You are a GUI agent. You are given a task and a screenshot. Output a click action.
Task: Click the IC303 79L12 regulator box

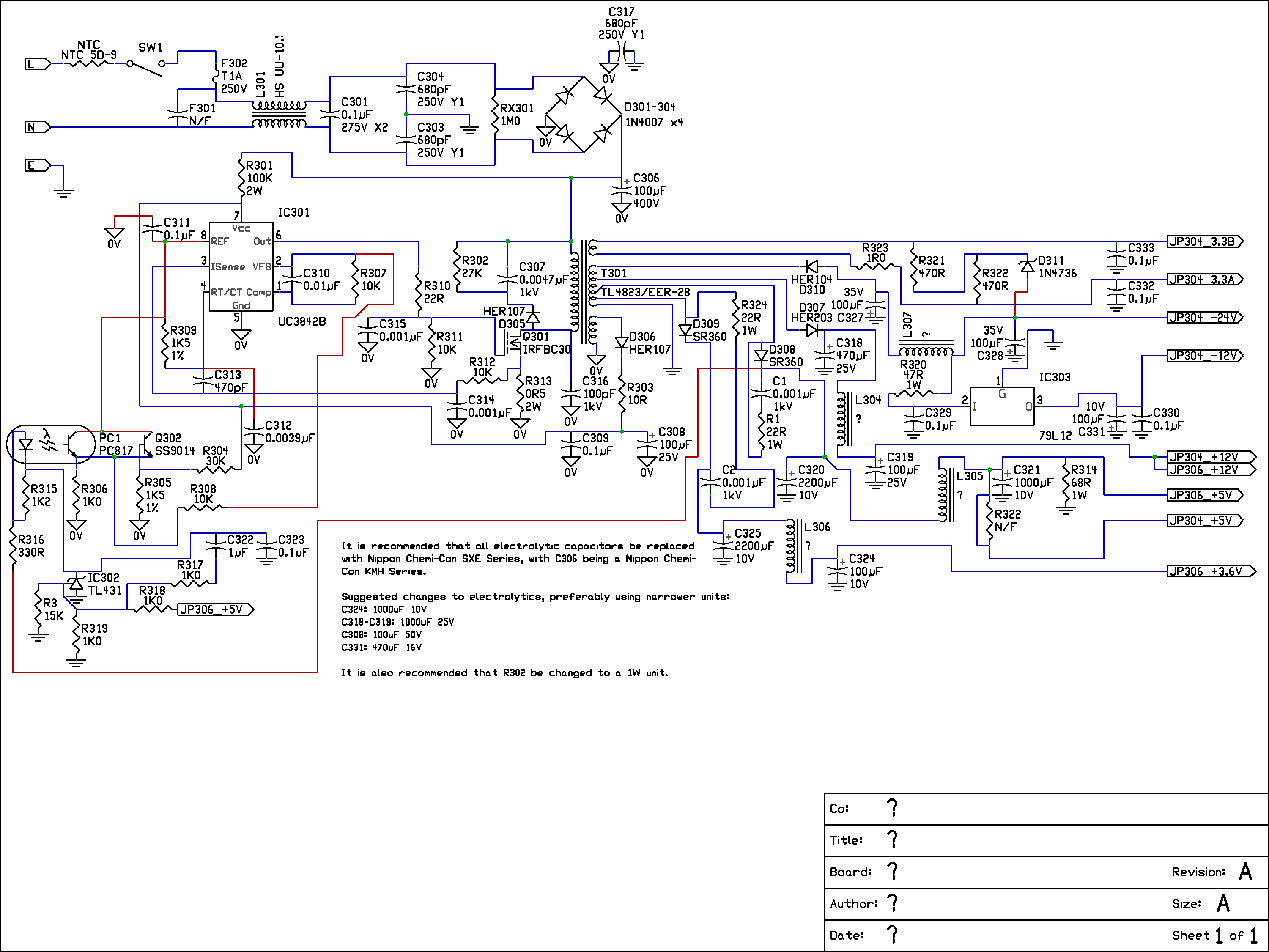[1002, 406]
